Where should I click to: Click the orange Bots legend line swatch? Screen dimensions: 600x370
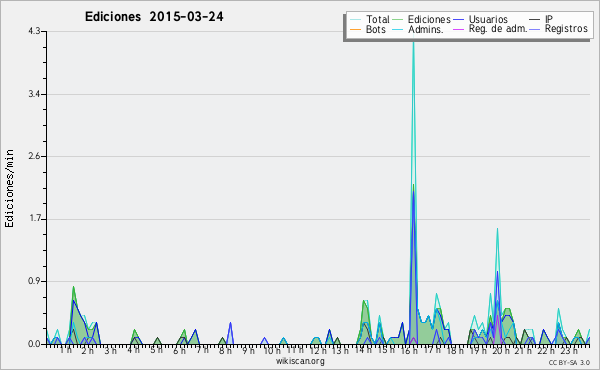pos(355,29)
